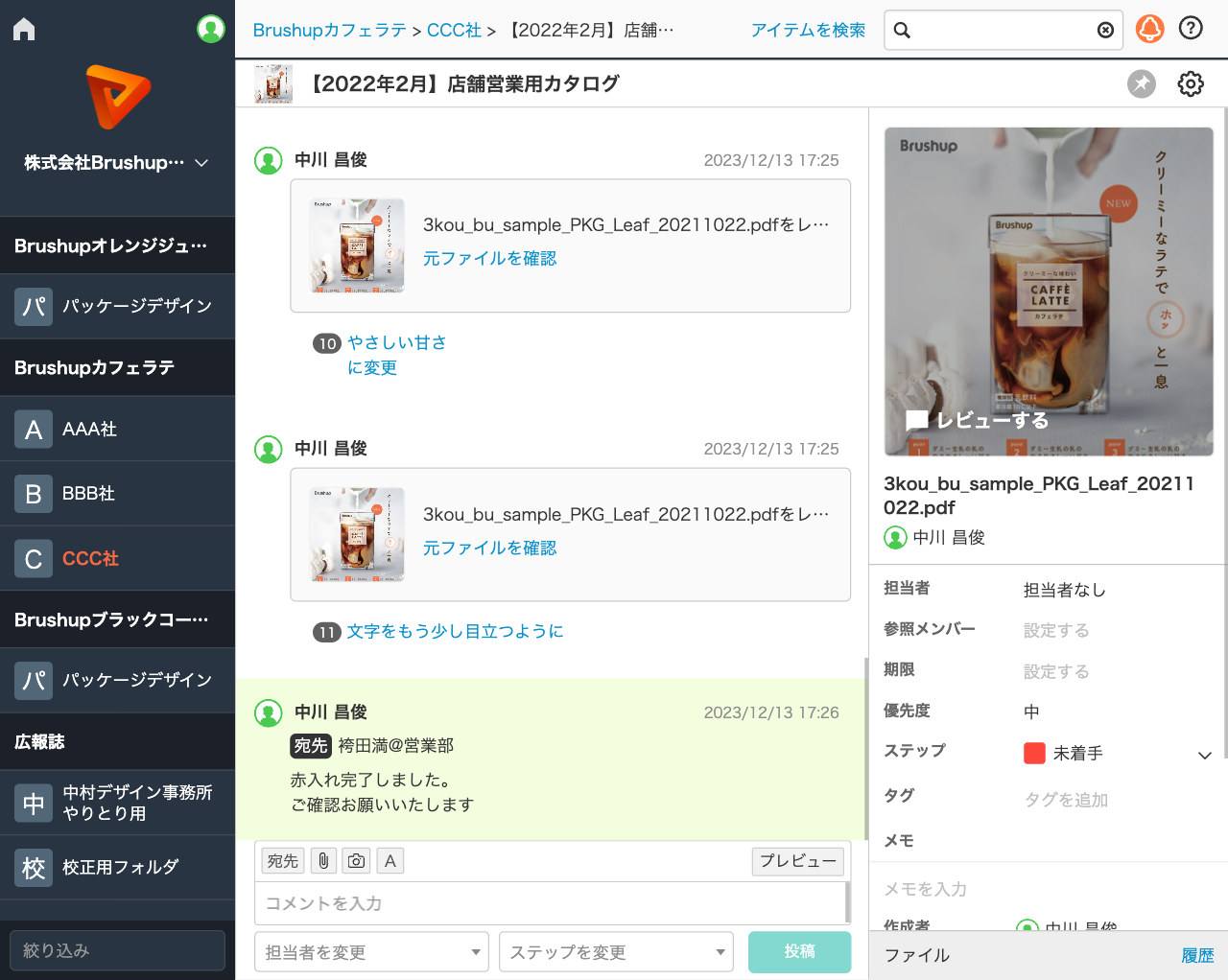Open second comment's PDF thumbnail

357,534
